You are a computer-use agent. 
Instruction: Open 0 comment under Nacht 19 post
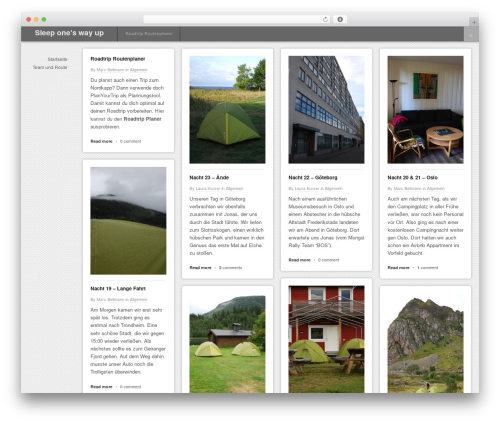tap(131, 387)
